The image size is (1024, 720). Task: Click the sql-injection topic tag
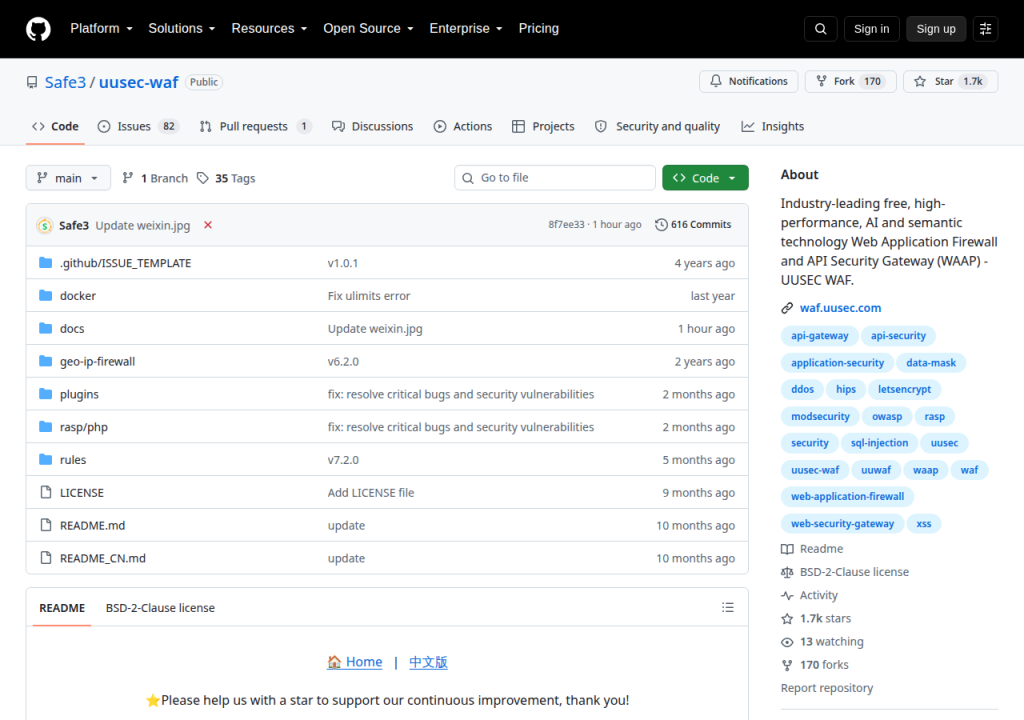pyautogui.click(x=879, y=443)
